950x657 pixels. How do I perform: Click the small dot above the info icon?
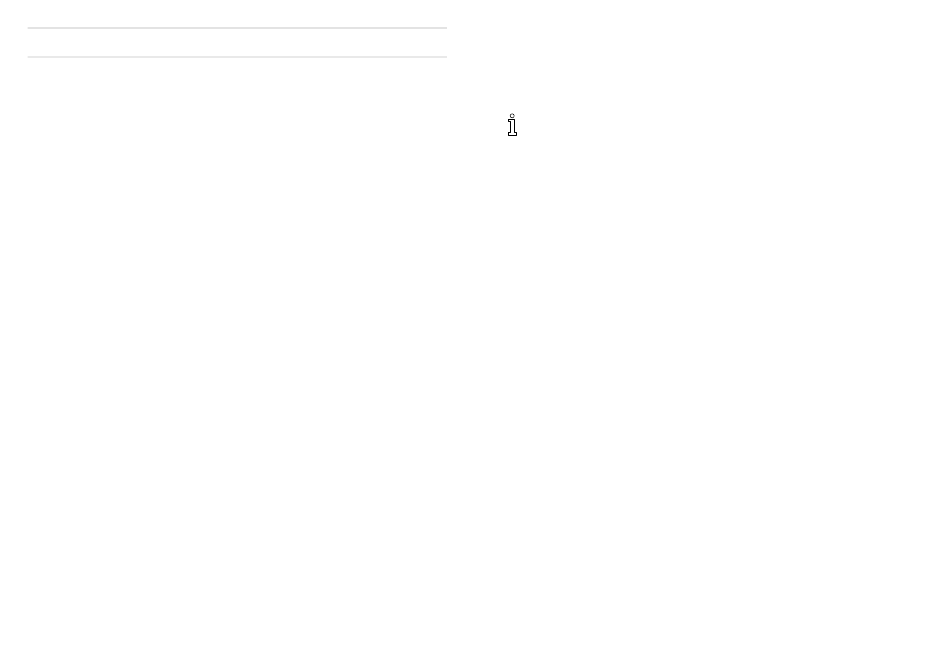(x=513, y=116)
